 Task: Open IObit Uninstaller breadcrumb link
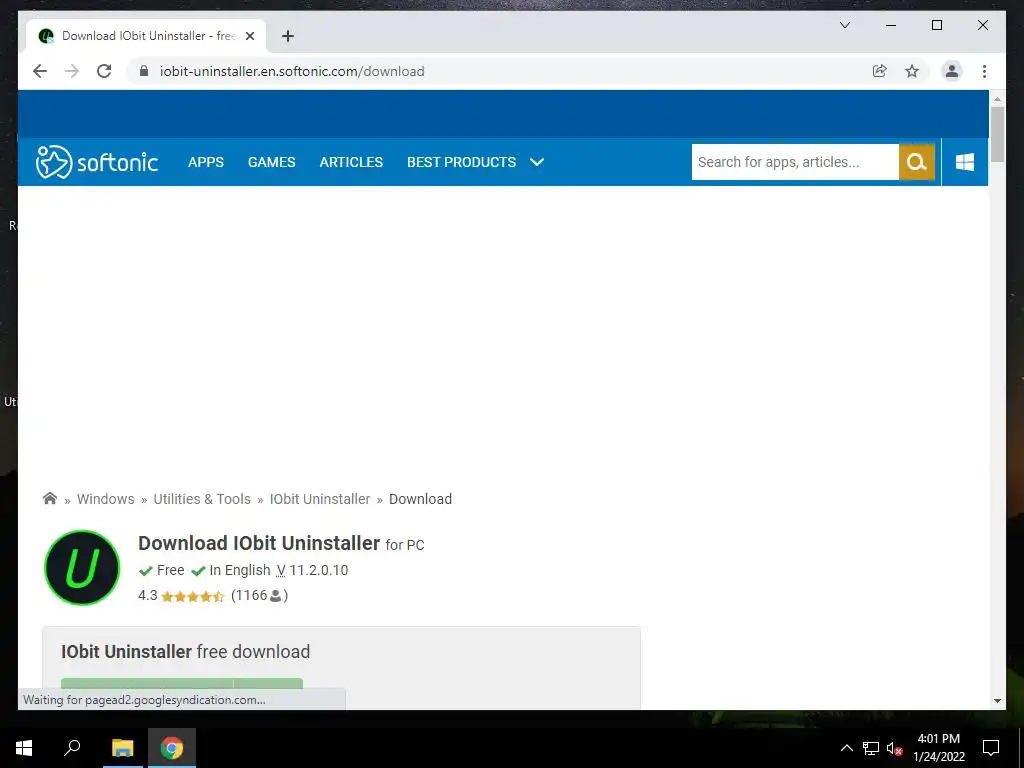[320, 499]
